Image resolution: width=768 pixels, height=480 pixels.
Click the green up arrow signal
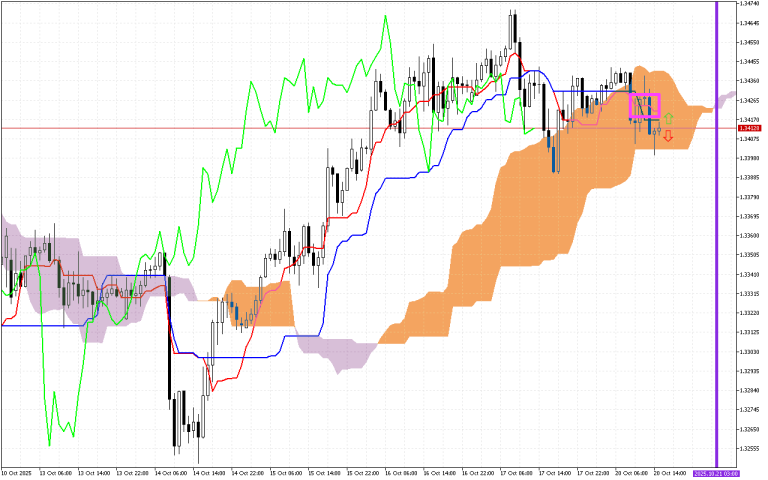pos(669,119)
